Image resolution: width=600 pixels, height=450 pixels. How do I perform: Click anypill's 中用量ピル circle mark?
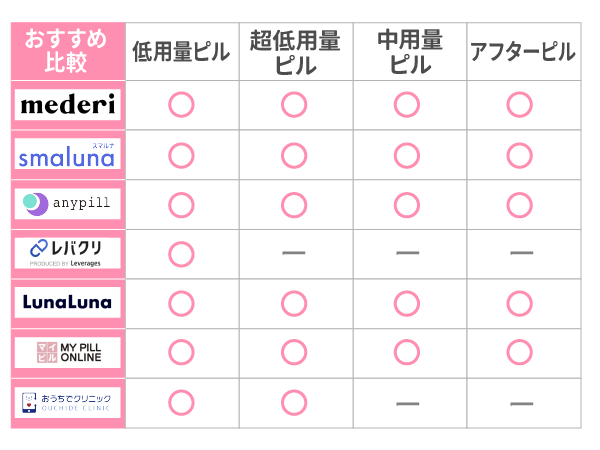point(406,204)
